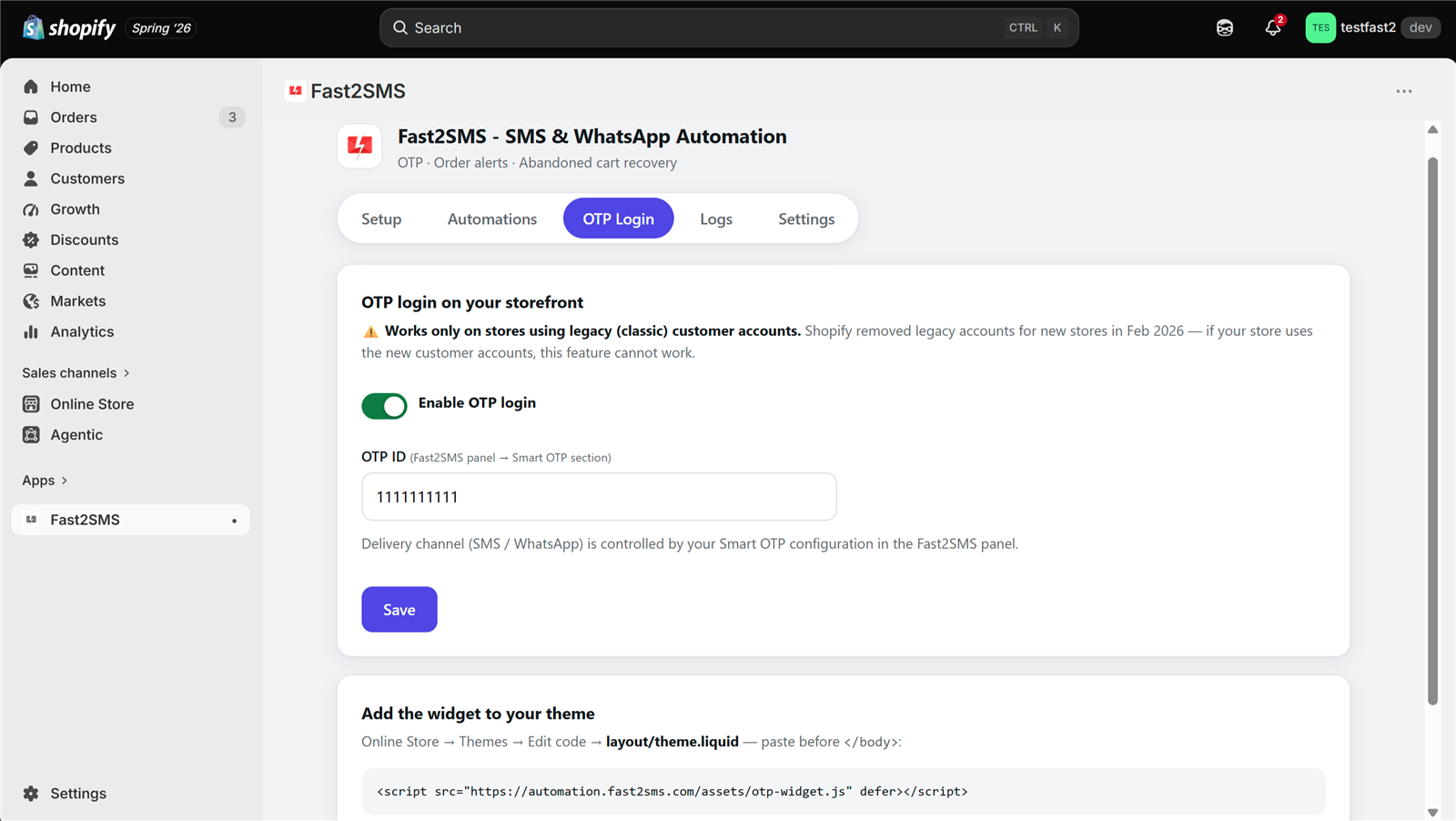
Task: Click the otp-widget script code snippet
Action: click(x=843, y=792)
